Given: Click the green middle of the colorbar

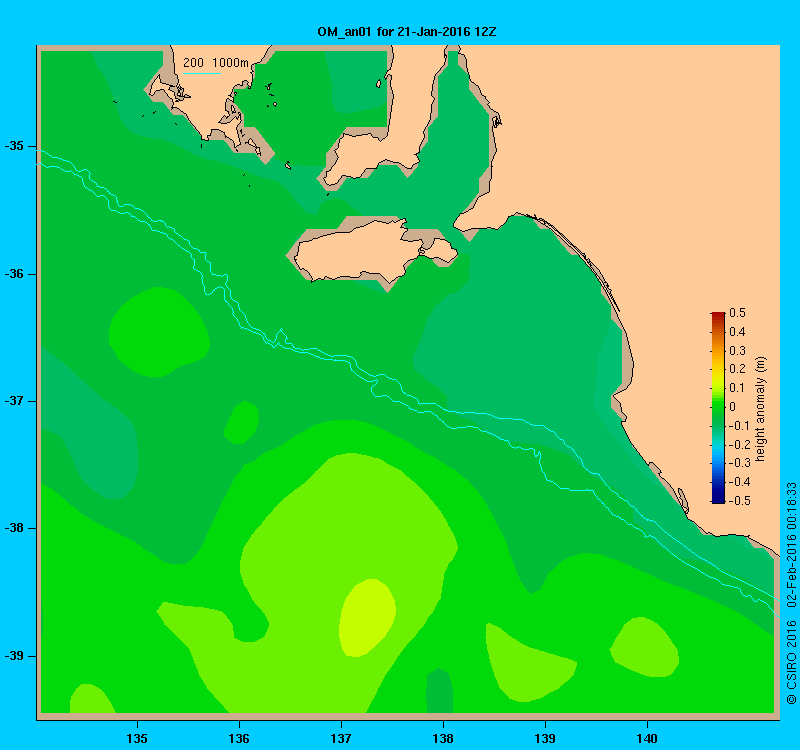Looking at the screenshot, I should pyautogui.click(x=718, y=407).
